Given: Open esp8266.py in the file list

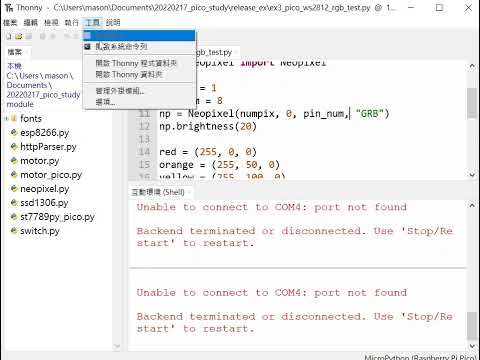Looking at the screenshot, I should [45, 133].
